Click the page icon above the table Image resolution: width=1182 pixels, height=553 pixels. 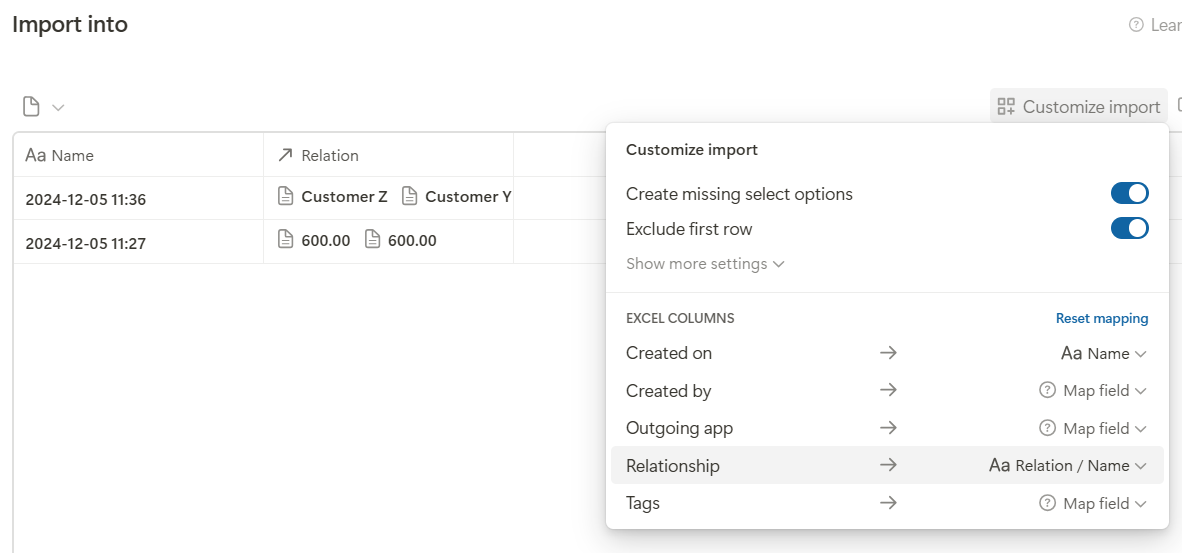pos(30,107)
